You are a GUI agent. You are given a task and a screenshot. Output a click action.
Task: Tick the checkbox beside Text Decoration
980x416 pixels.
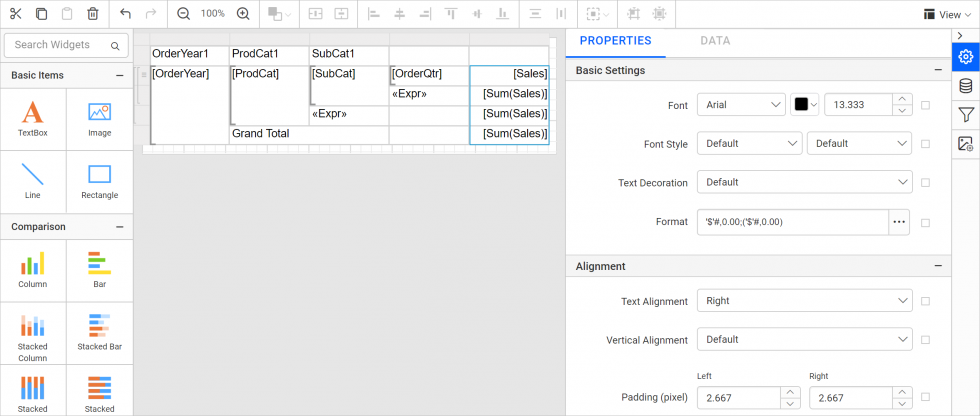[x=926, y=182]
